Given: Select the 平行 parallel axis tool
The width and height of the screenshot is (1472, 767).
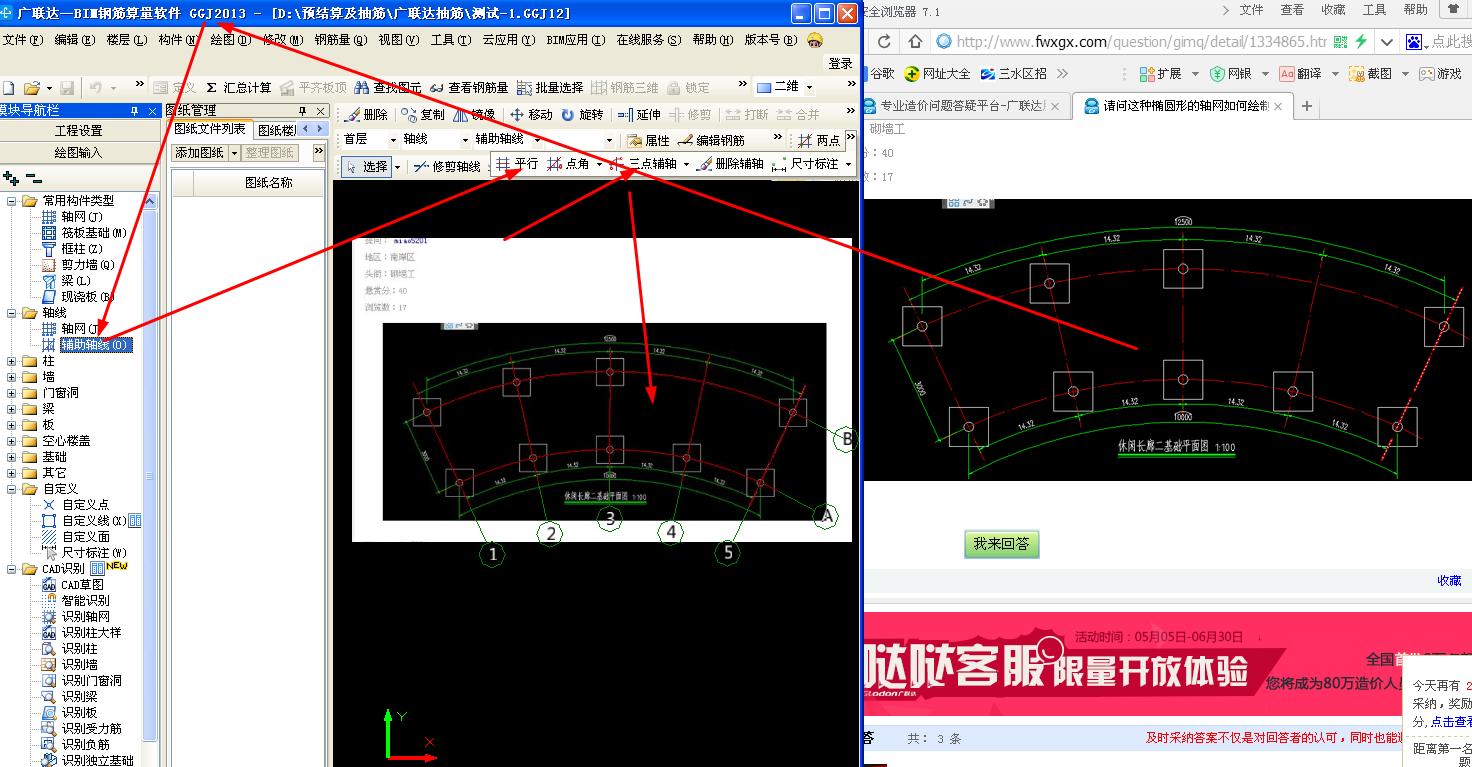Looking at the screenshot, I should coord(517,165).
